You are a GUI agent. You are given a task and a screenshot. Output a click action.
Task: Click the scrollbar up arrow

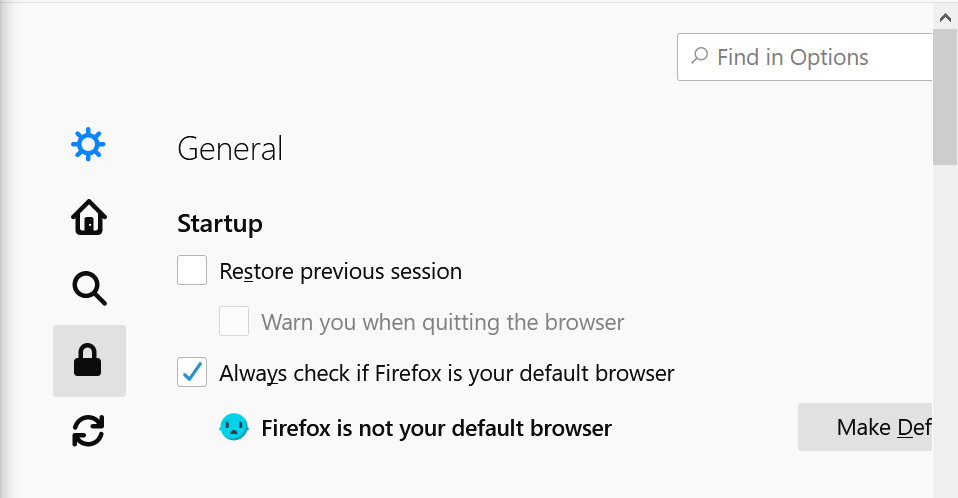click(945, 18)
